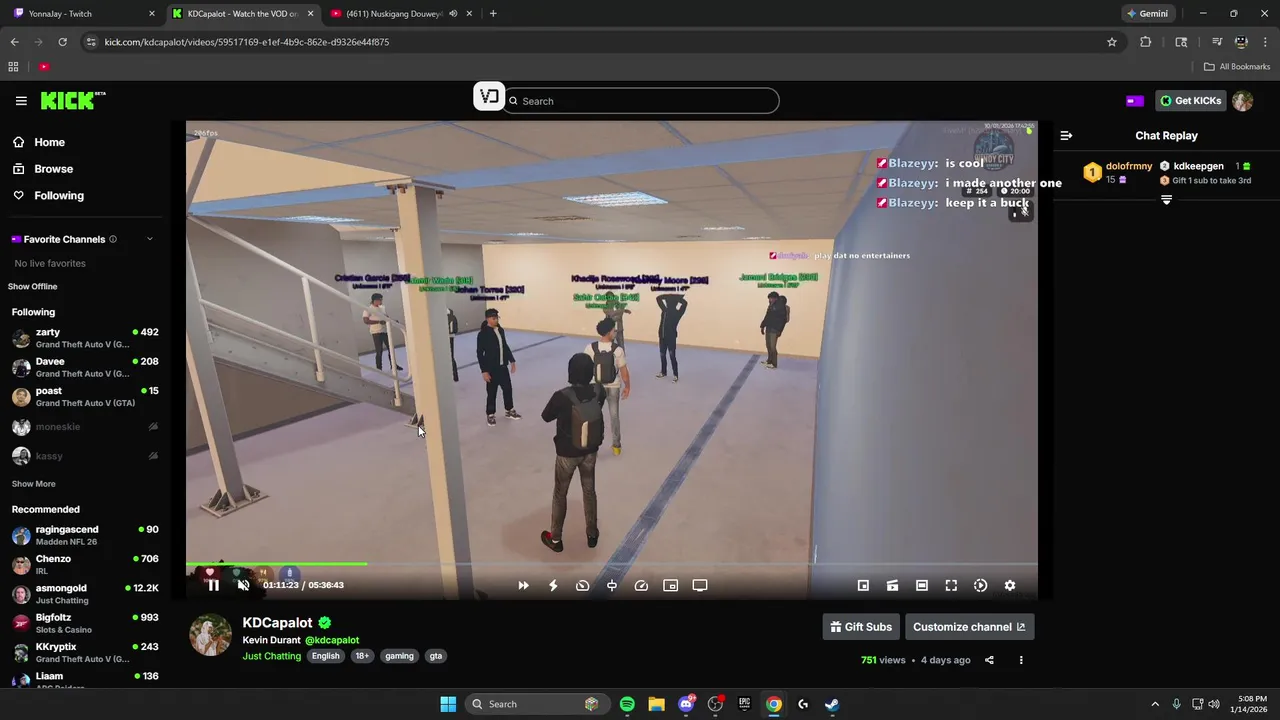Open the three-dot more options menu
This screenshot has height=720, width=1280.
pyautogui.click(x=1021, y=660)
